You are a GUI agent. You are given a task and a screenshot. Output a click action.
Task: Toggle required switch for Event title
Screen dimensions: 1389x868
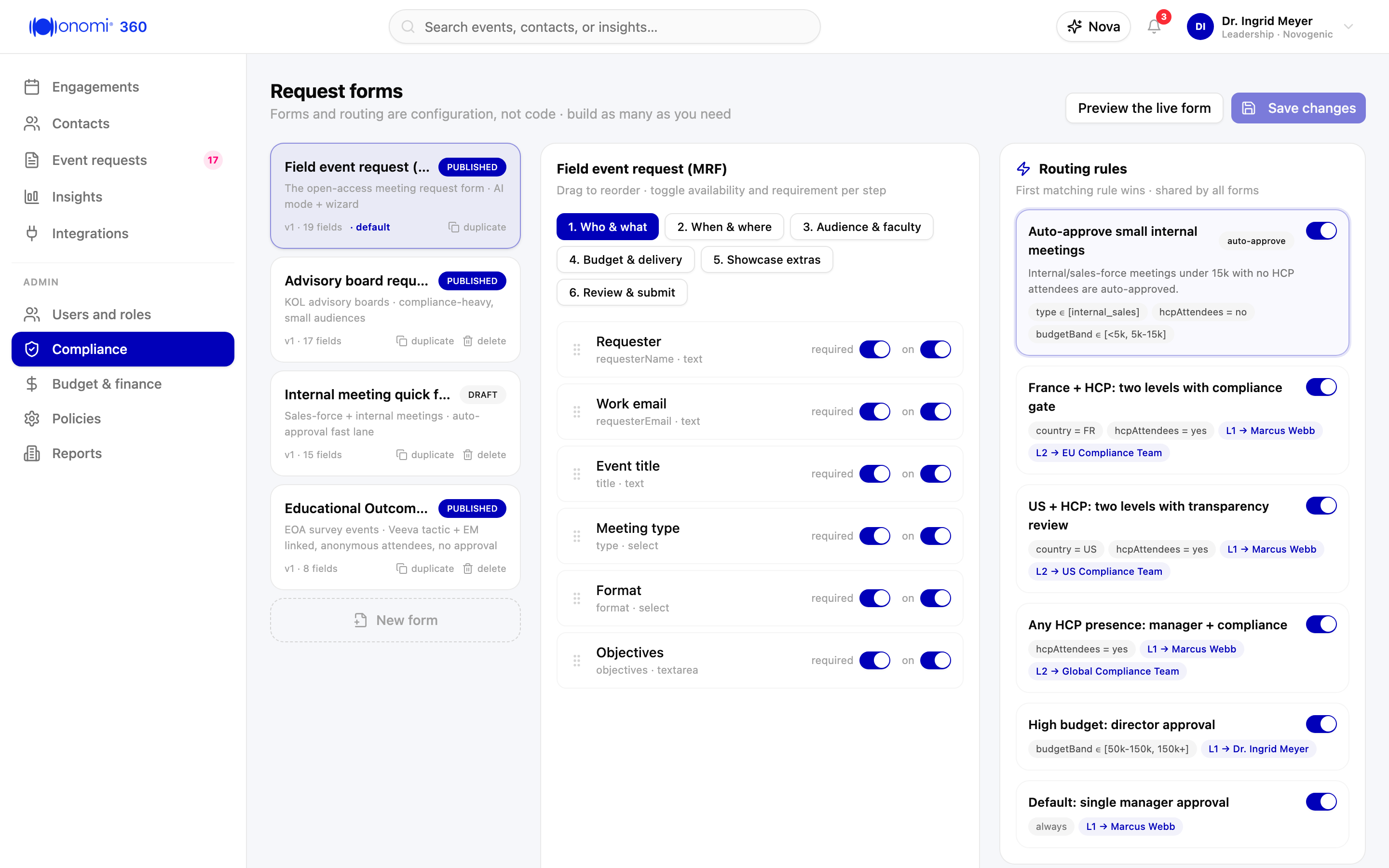pyautogui.click(x=875, y=474)
